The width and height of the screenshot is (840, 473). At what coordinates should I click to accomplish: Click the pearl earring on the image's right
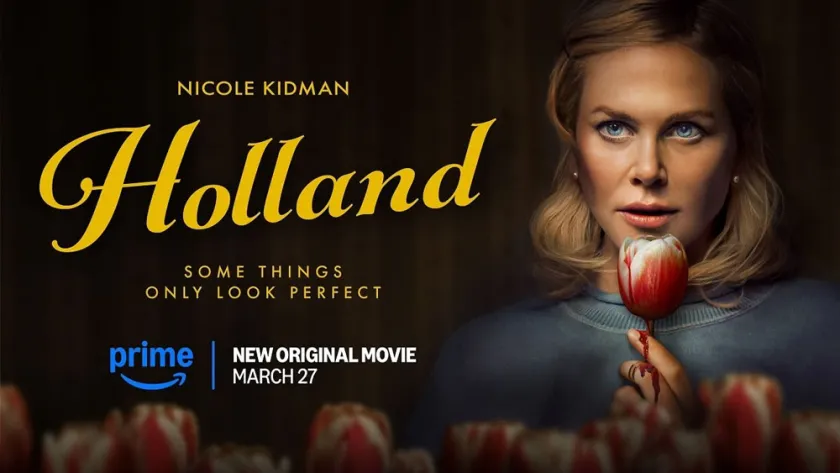(736, 179)
